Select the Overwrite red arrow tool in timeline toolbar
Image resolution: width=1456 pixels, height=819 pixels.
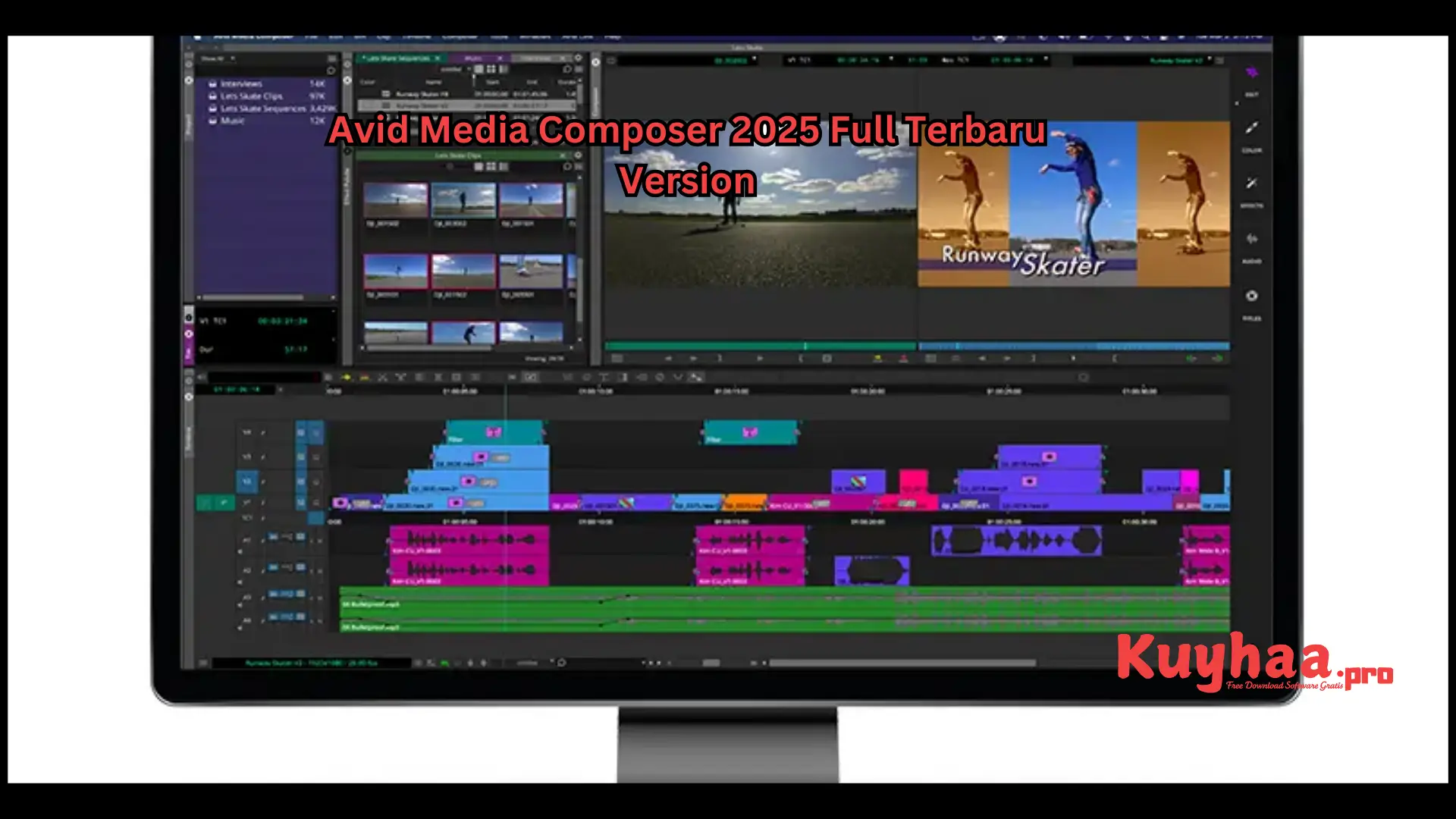click(364, 377)
